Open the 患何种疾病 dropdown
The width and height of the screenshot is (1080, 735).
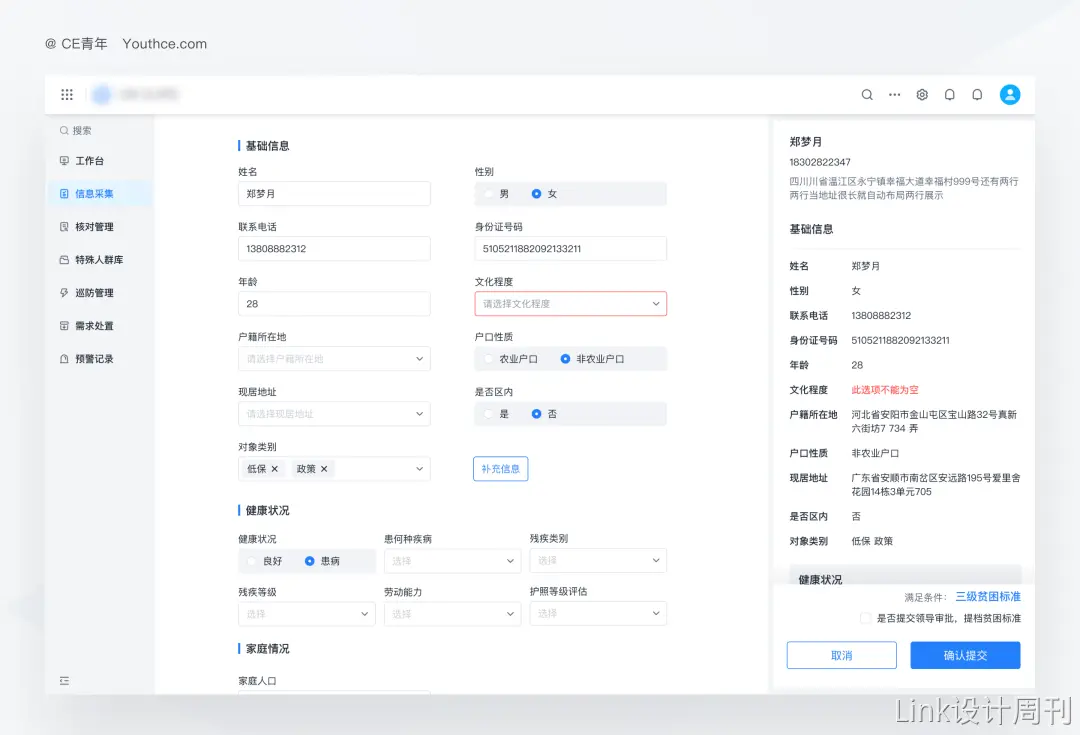coord(452,561)
